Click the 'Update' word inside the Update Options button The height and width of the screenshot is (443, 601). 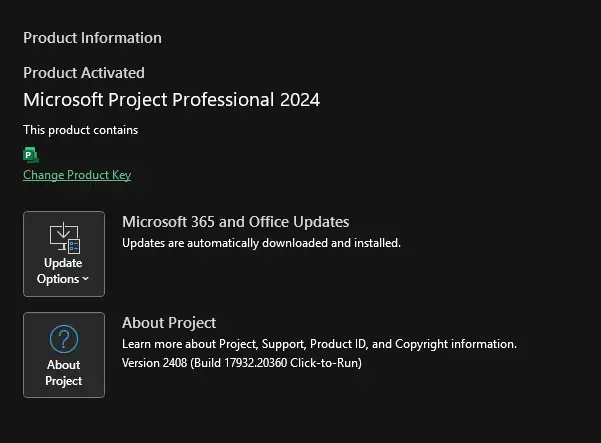(63, 263)
